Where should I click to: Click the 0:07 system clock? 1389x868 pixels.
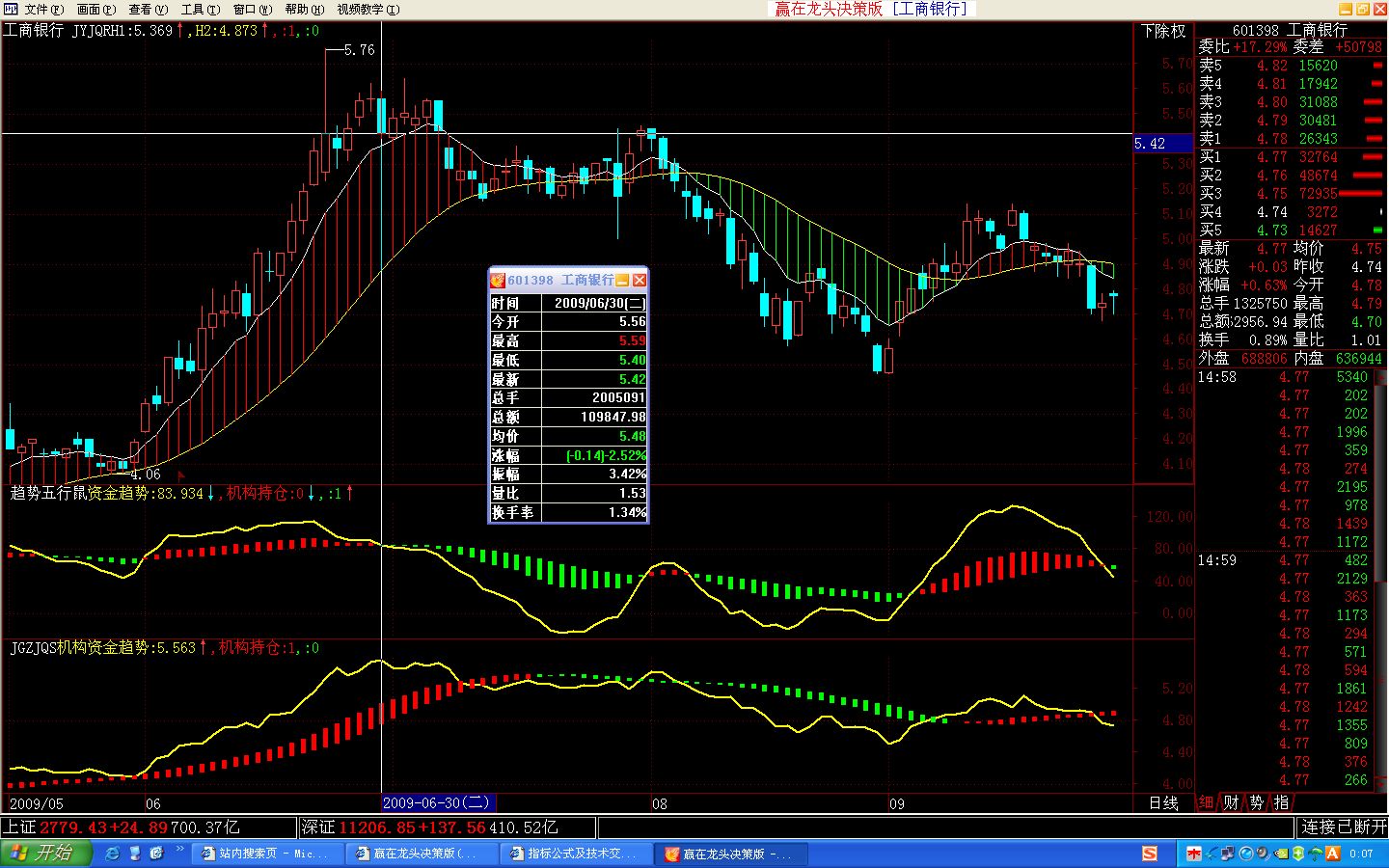click(1361, 854)
